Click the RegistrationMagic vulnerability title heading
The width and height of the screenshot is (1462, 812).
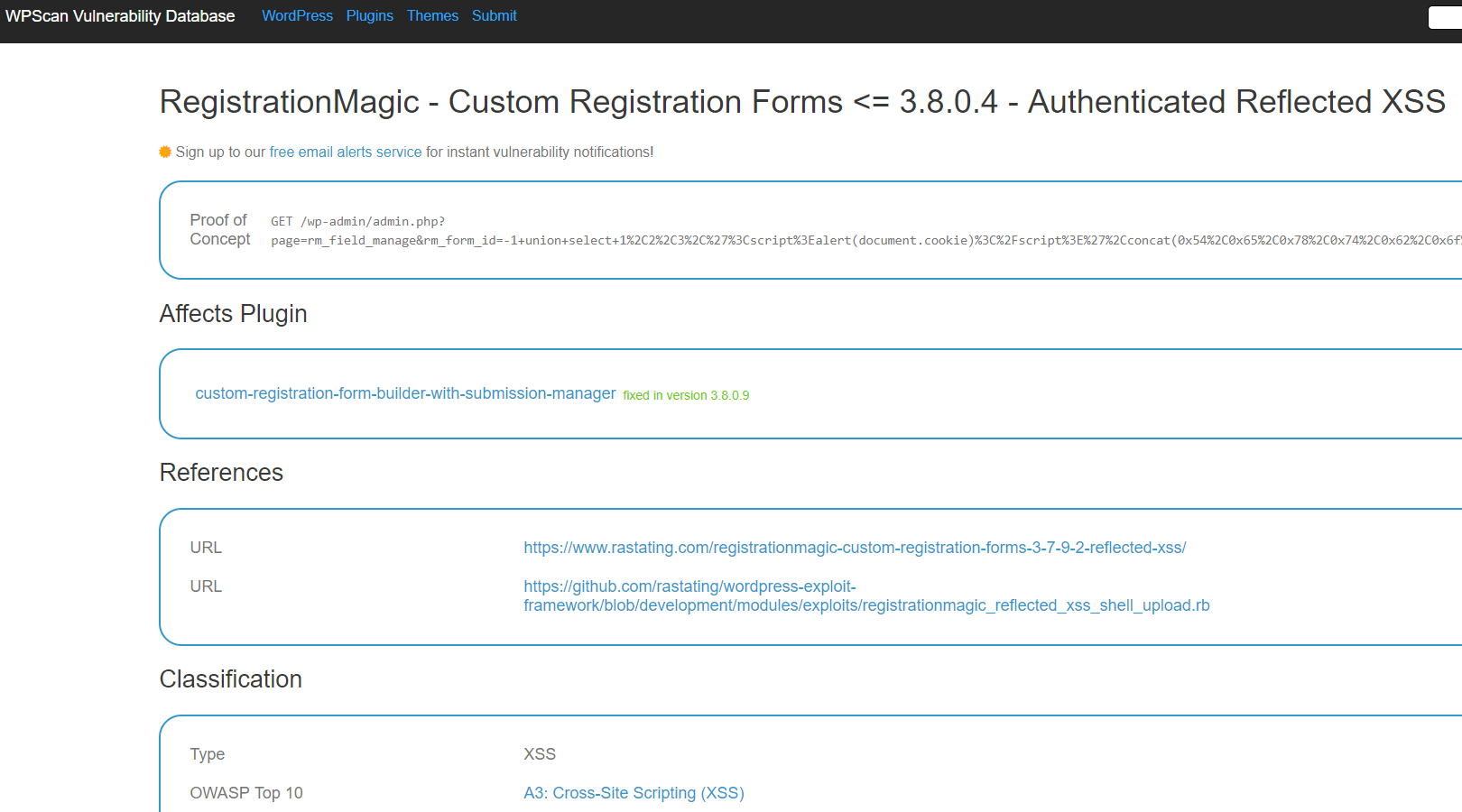coord(802,102)
